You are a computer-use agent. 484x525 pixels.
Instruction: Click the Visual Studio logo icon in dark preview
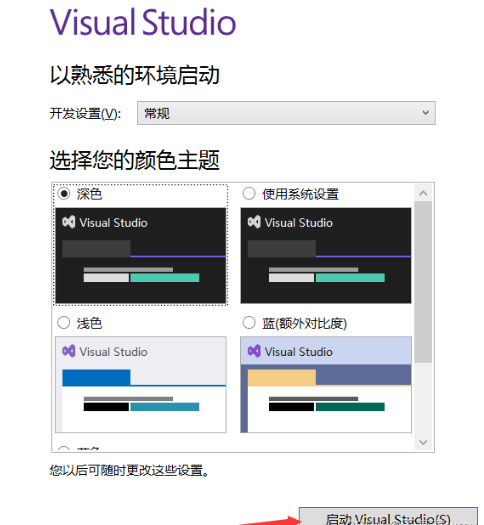point(69,222)
